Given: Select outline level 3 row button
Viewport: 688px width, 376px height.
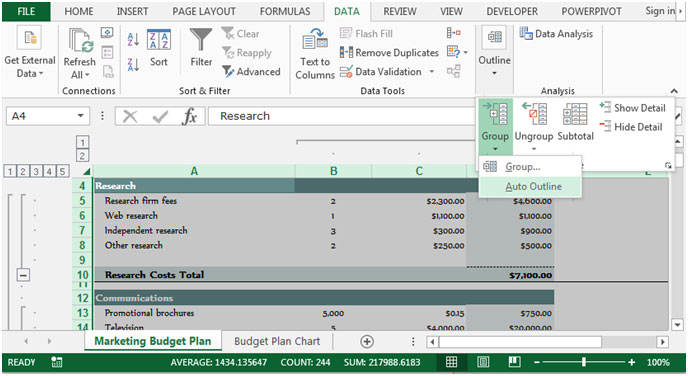Looking at the screenshot, I should coord(36,171).
